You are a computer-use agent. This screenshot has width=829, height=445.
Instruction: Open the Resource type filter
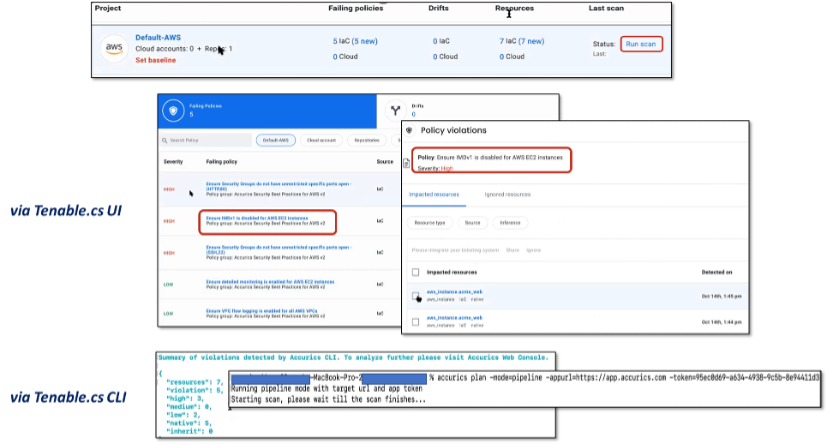coord(431,224)
